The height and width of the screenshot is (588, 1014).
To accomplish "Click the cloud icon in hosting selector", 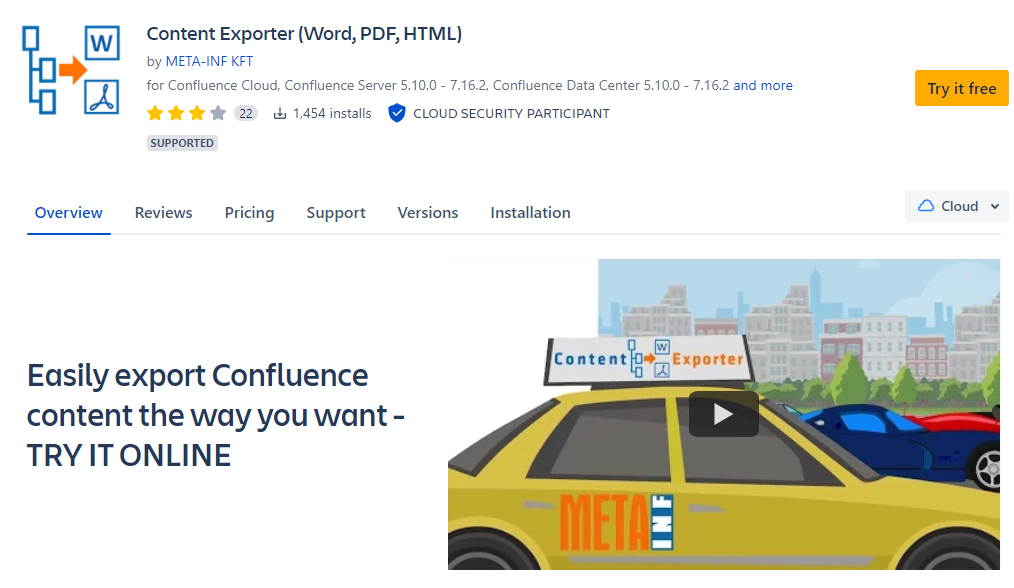I will 926,206.
